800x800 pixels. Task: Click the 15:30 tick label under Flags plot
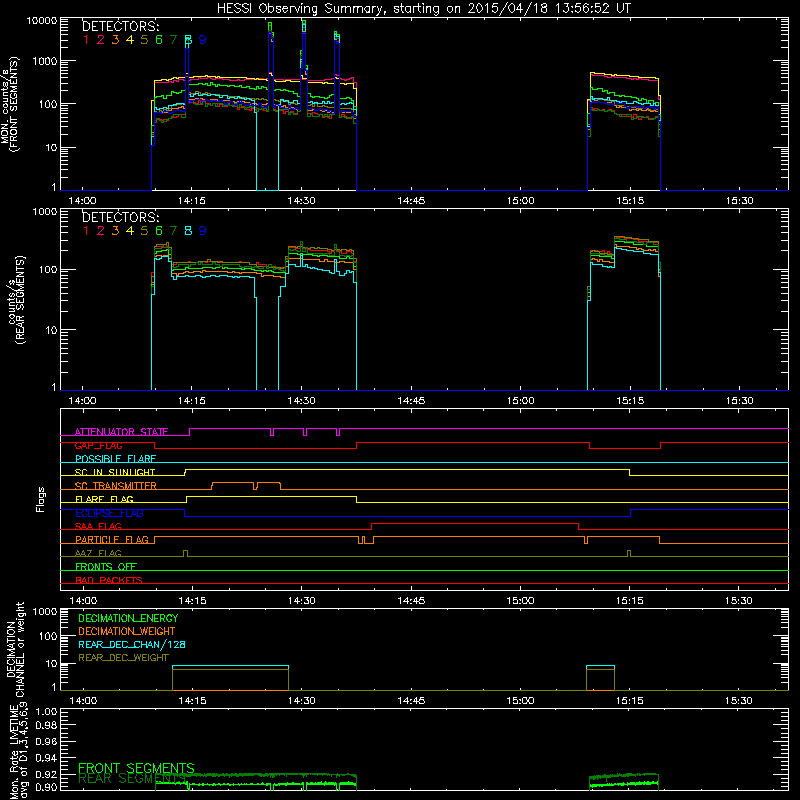tap(739, 601)
